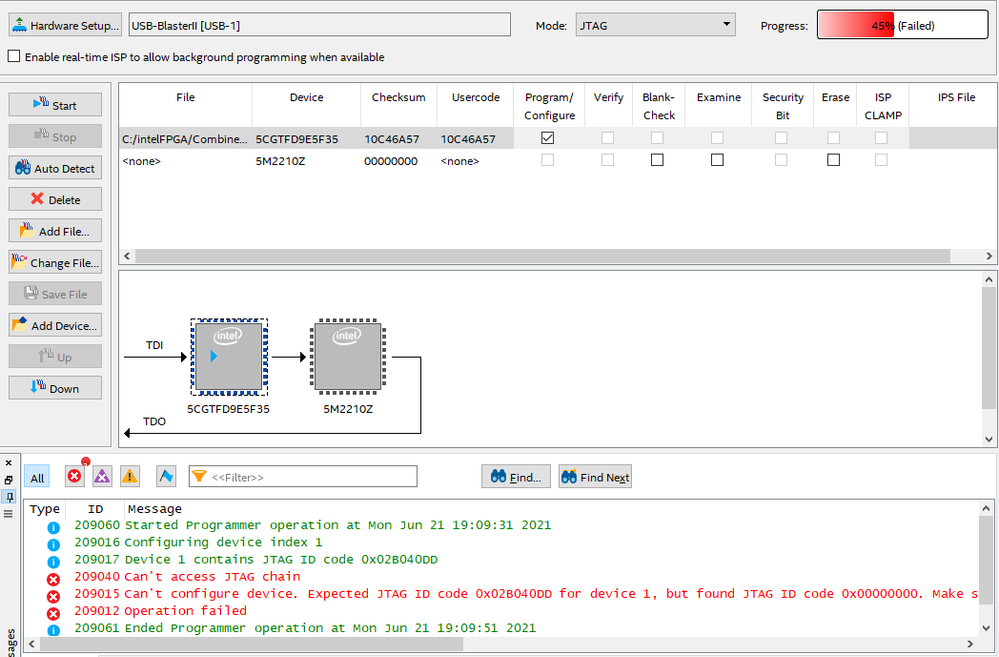Run Auto Detect for devices

[x=55, y=169]
